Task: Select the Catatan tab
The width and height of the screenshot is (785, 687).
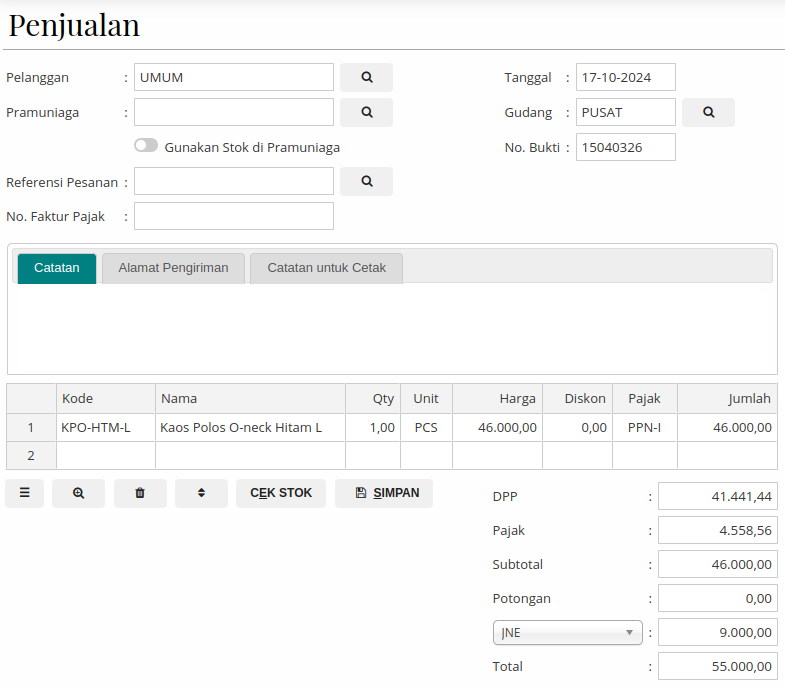Action: point(57,268)
